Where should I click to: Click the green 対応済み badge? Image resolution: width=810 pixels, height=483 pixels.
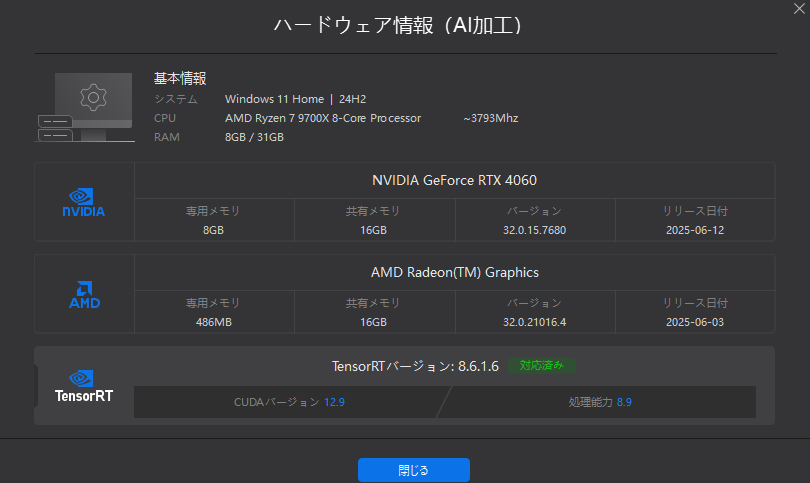541,366
